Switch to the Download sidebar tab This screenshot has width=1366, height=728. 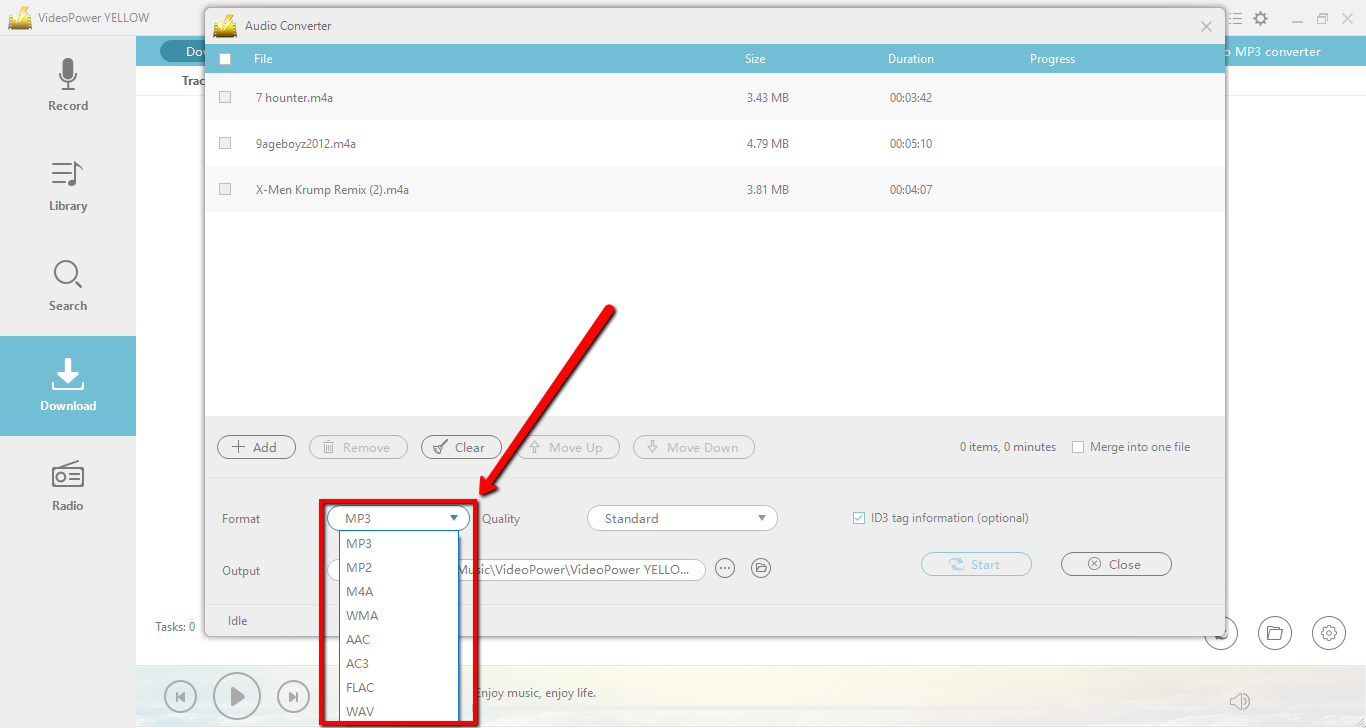click(67, 385)
